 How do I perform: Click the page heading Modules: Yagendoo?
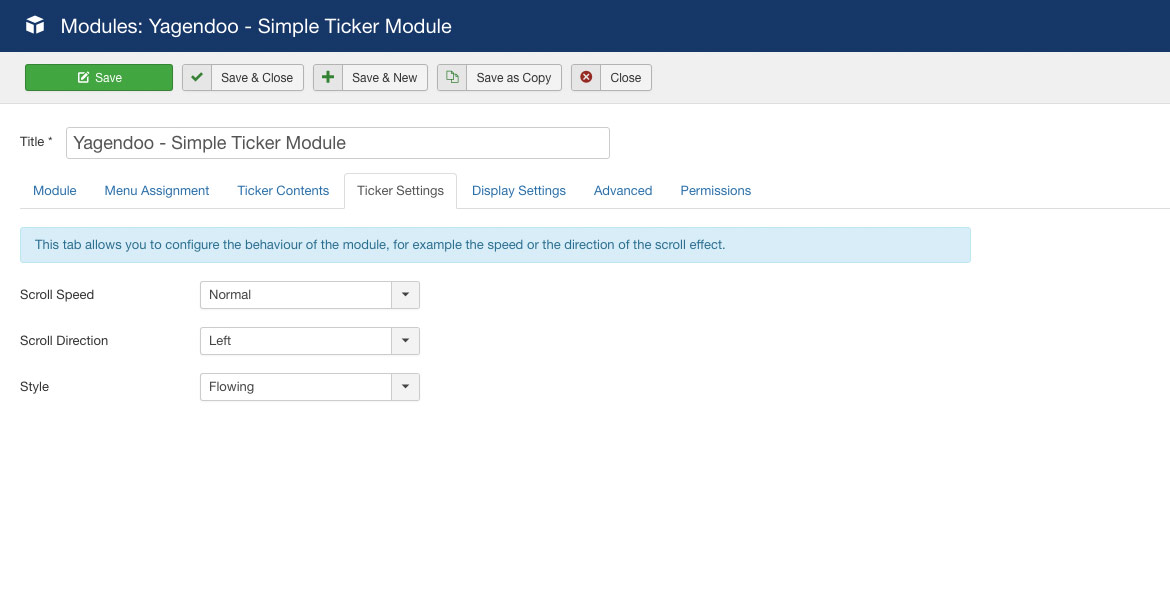256,26
